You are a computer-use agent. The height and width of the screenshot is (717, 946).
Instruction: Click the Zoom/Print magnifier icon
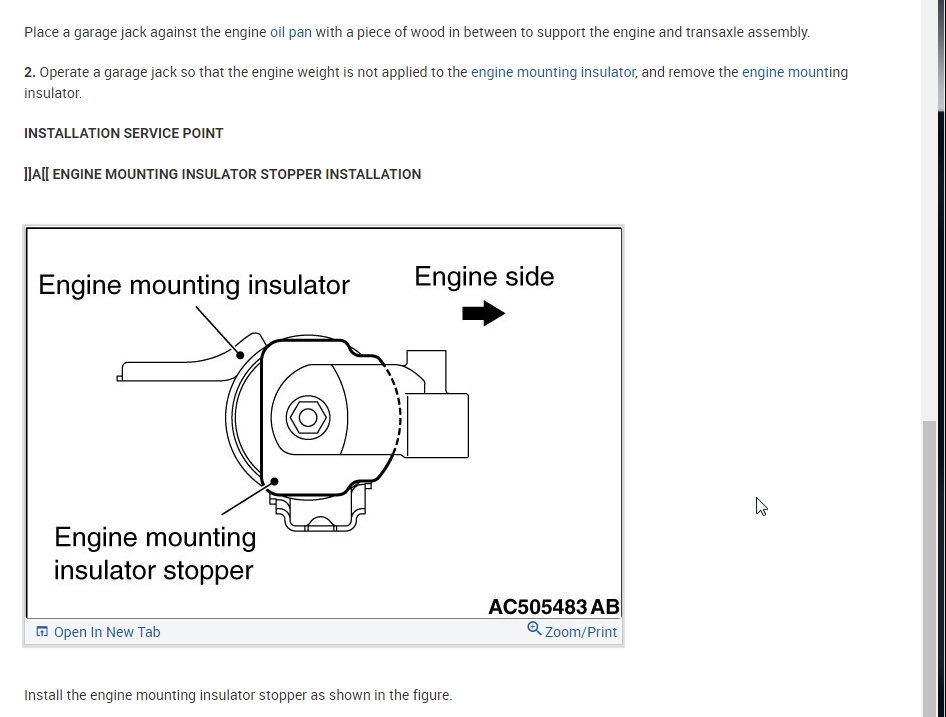(x=534, y=629)
